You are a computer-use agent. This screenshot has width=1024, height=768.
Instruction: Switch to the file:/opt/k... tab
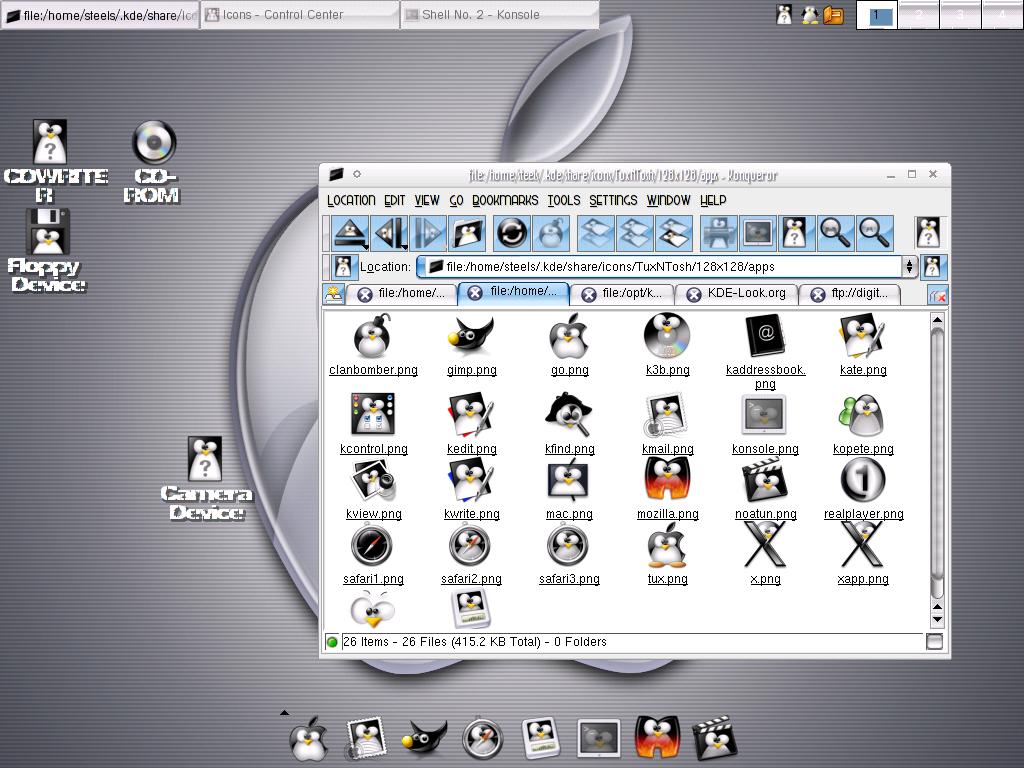pyautogui.click(x=622, y=294)
